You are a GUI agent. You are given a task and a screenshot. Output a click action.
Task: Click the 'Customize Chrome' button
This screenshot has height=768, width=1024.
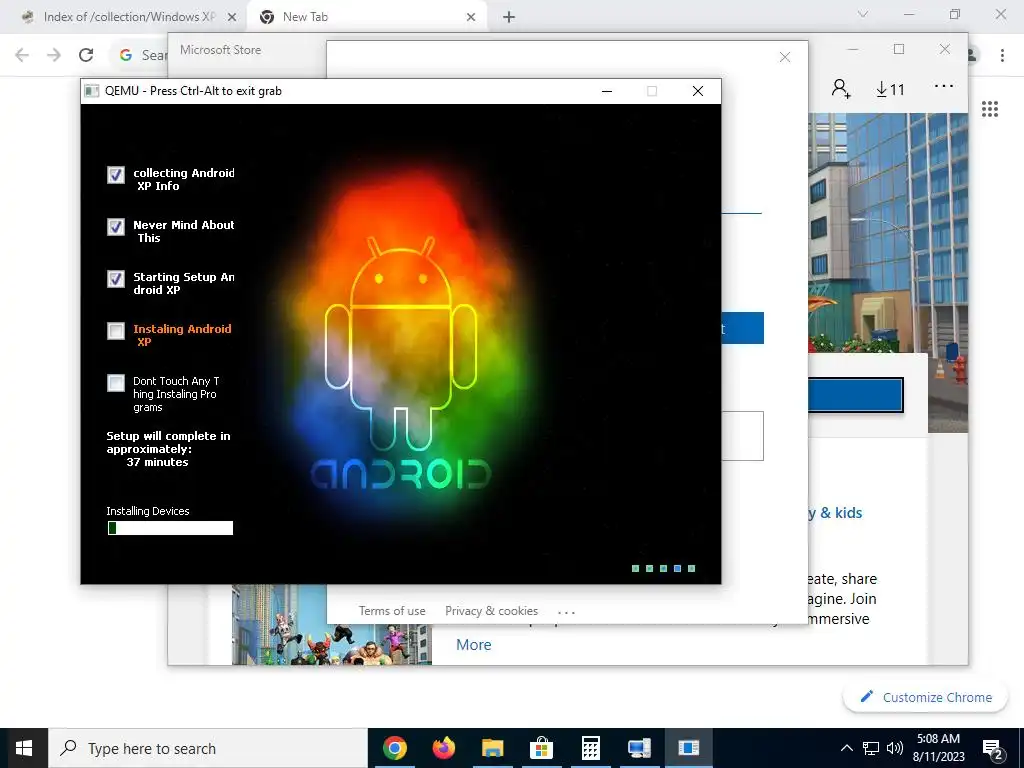point(925,697)
